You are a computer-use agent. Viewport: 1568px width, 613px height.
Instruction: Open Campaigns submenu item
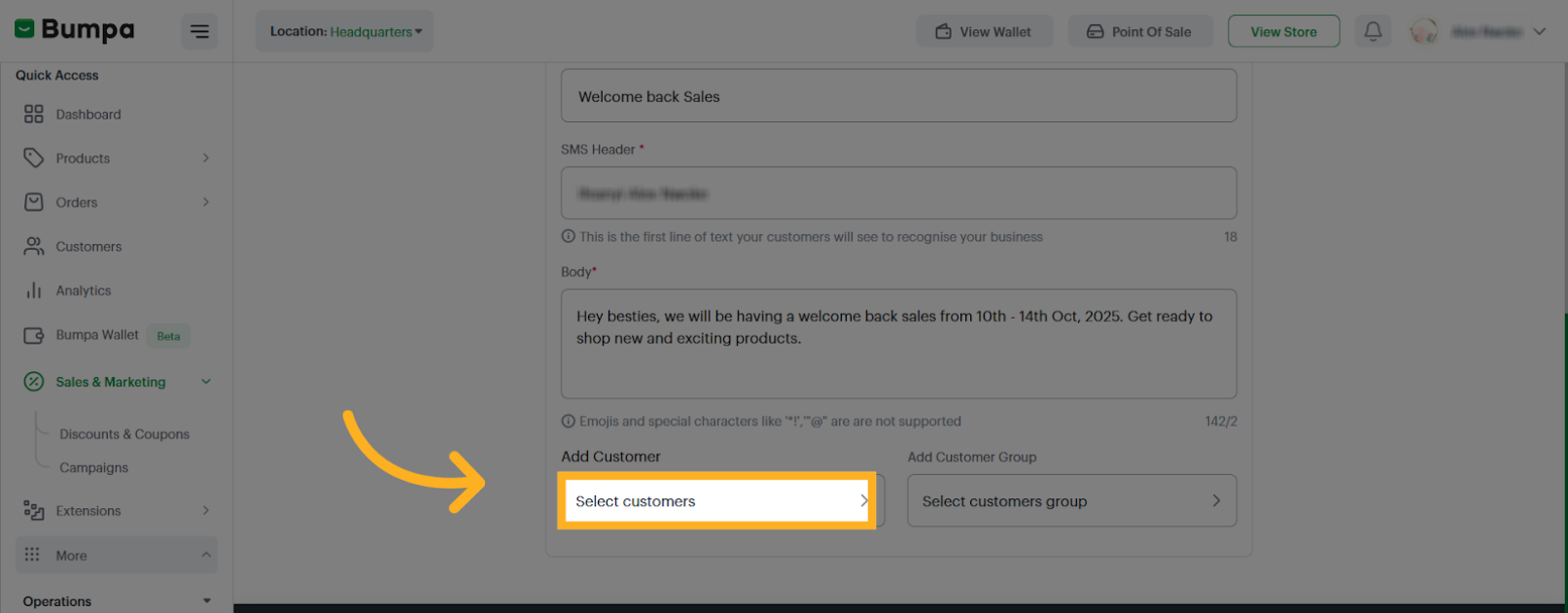pyautogui.click(x=93, y=467)
